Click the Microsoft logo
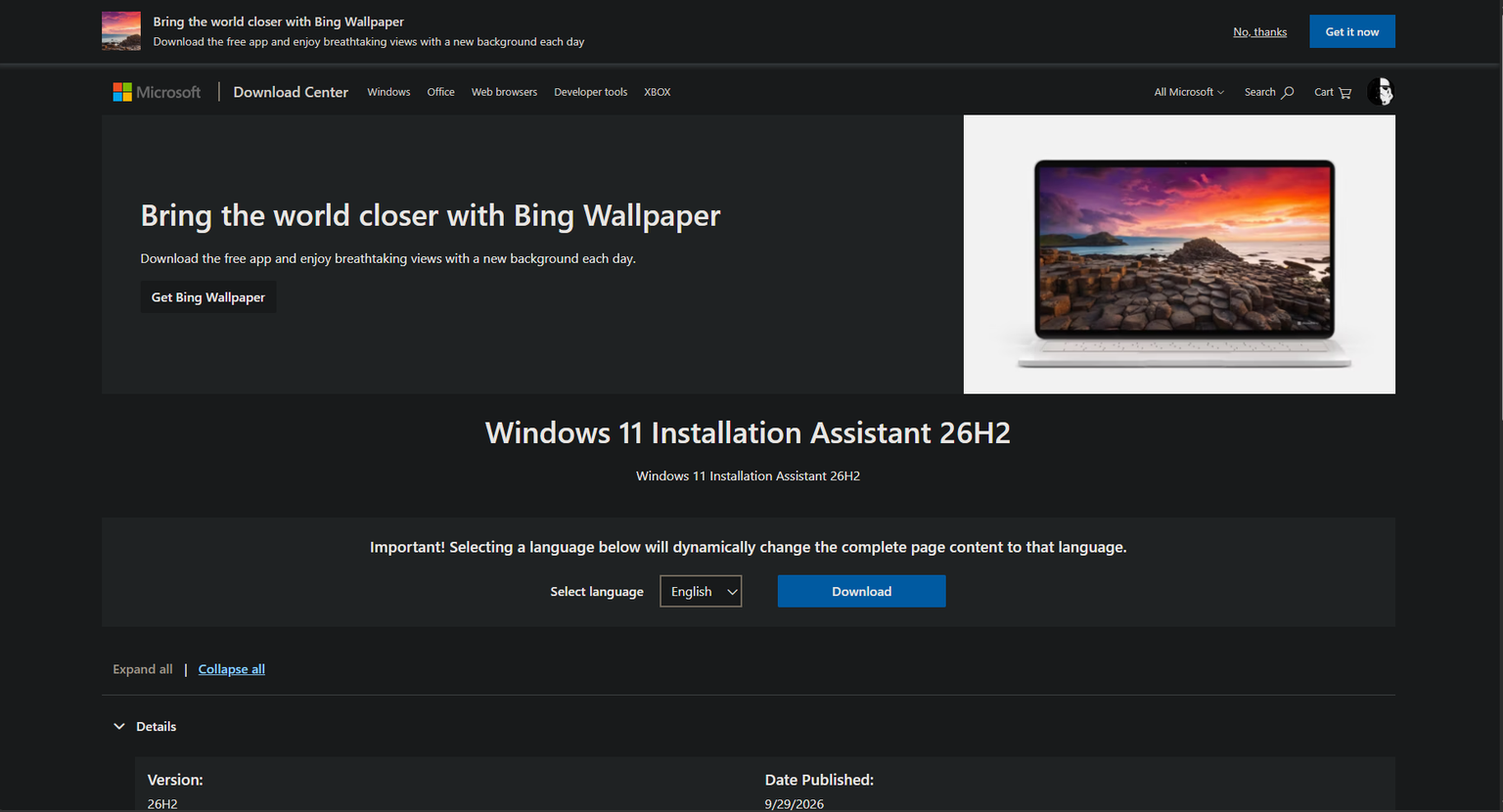This screenshot has height=812, width=1503. coord(157,92)
